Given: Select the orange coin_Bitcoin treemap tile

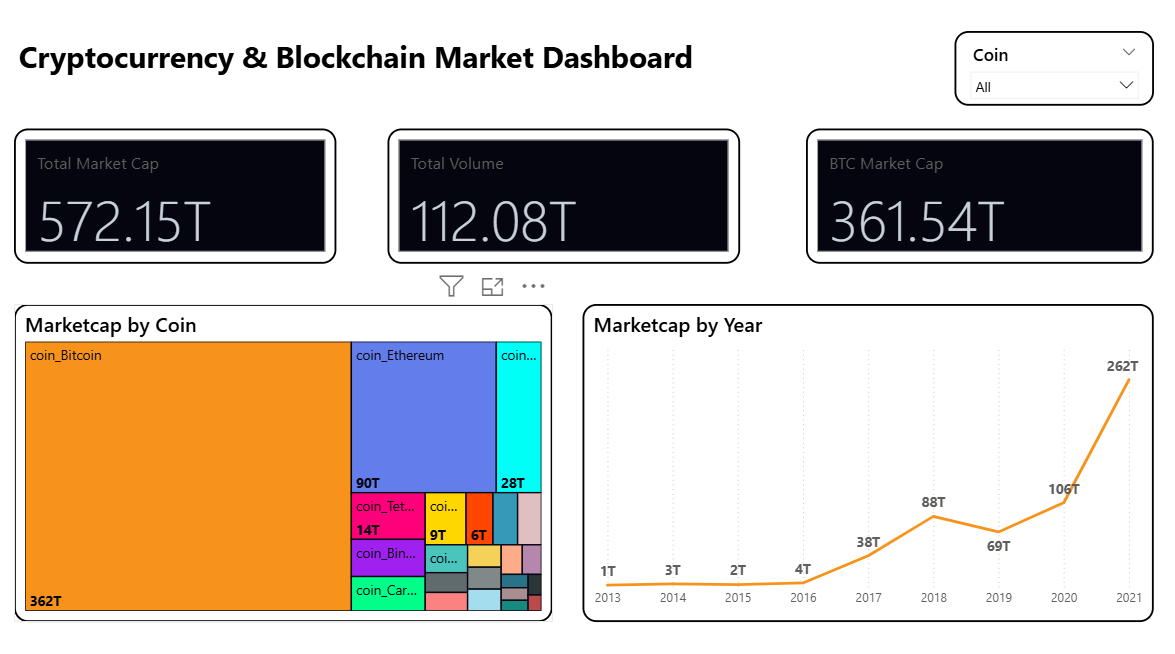Looking at the screenshot, I should click(x=188, y=476).
